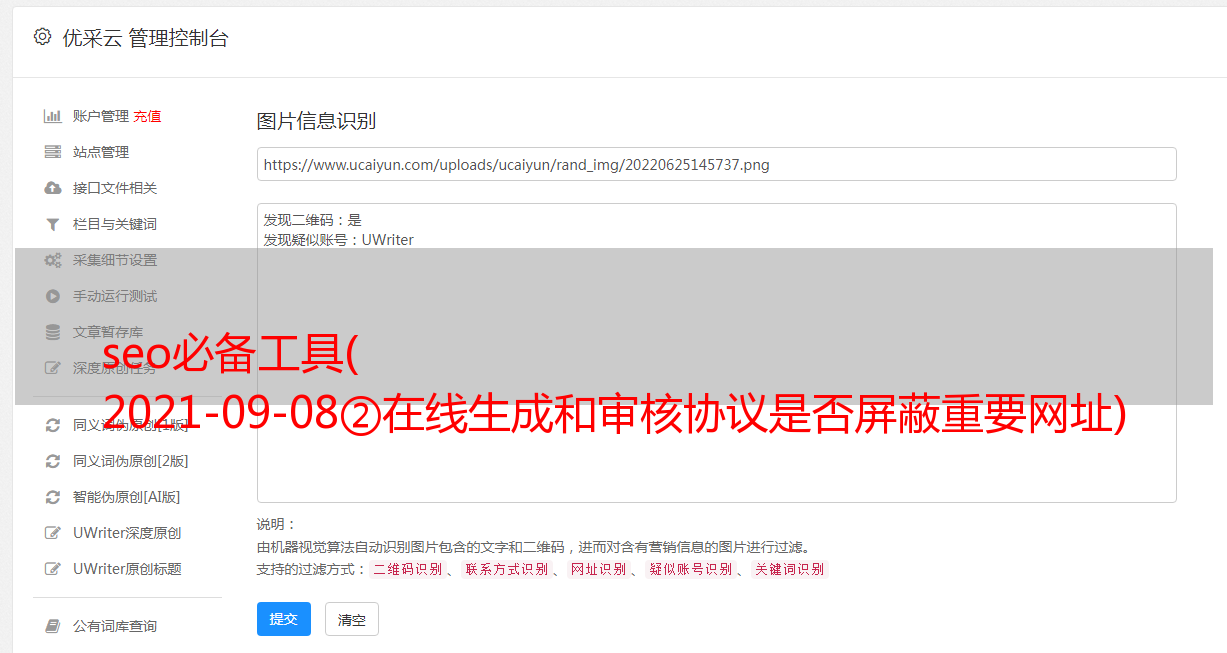
Task: Click the edit icon for UWriter原创标题
Action: [x=53, y=569]
